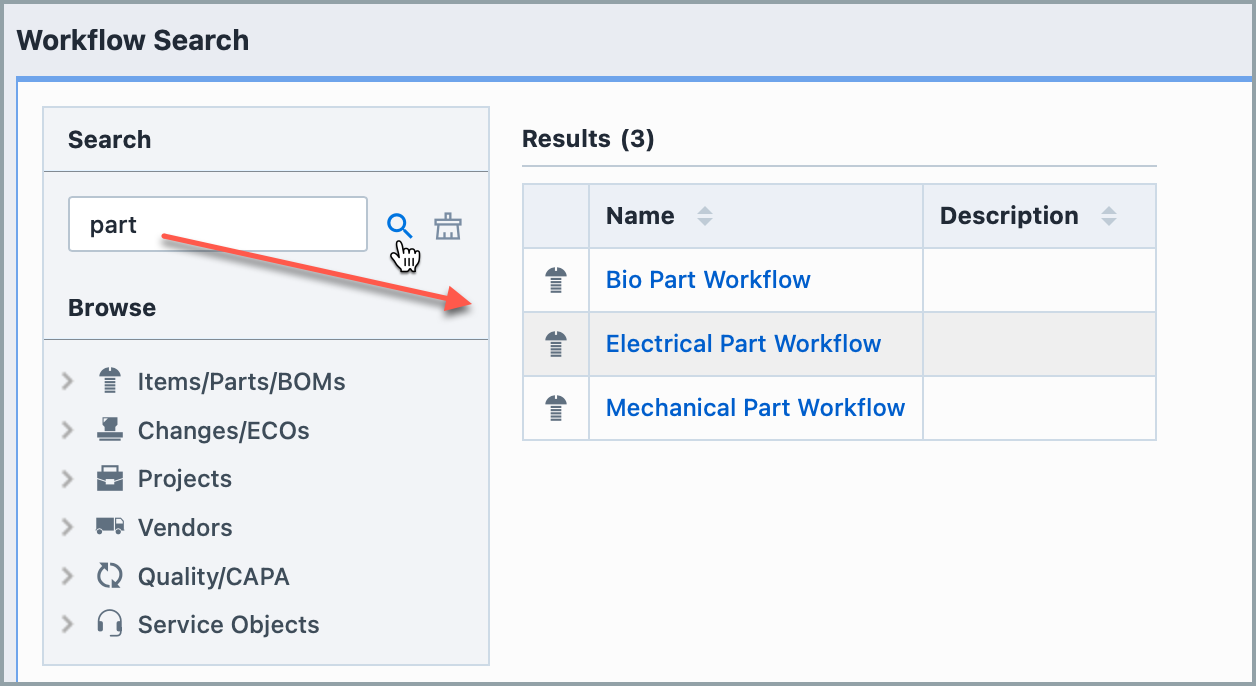This screenshot has height=686, width=1256.
Task: Toggle sorting on the Name column
Action: pyautogui.click(x=704, y=215)
